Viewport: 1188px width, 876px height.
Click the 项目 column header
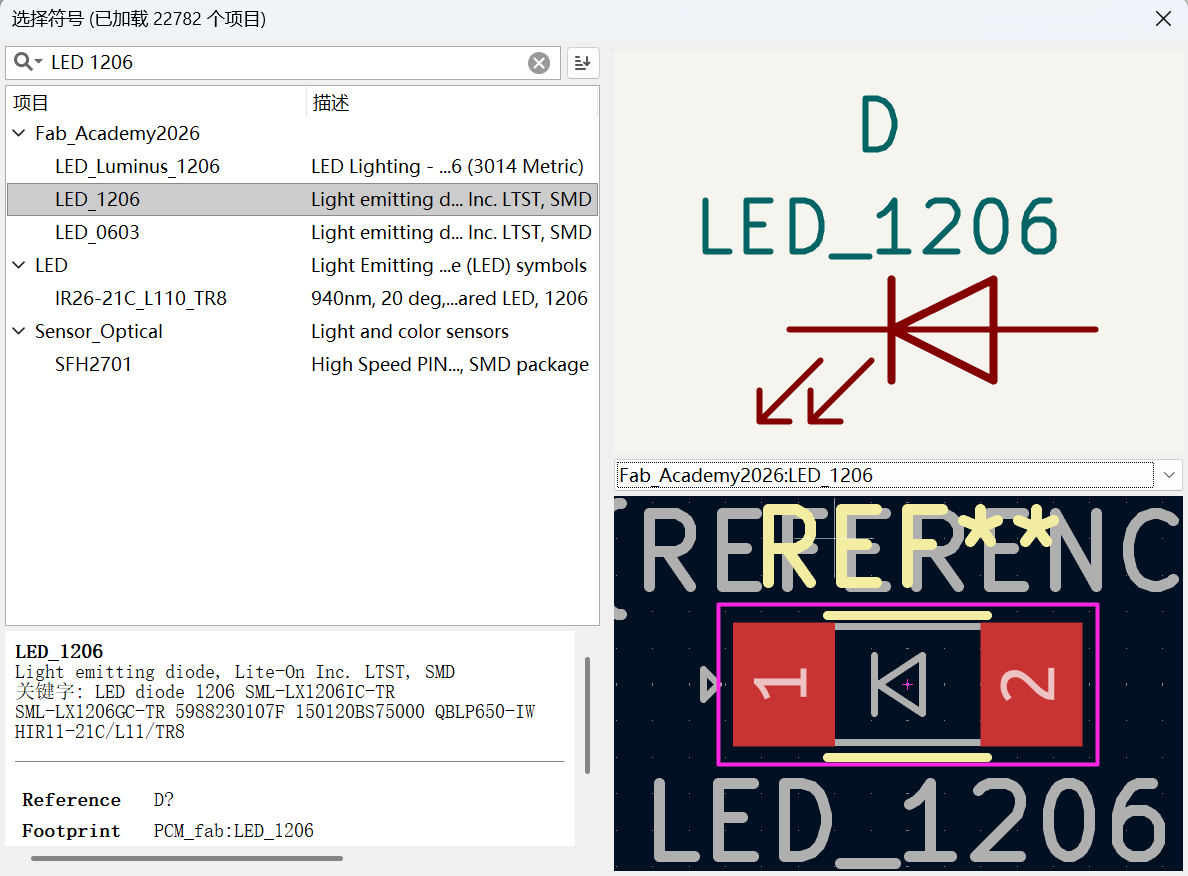(x=155, y=102)
